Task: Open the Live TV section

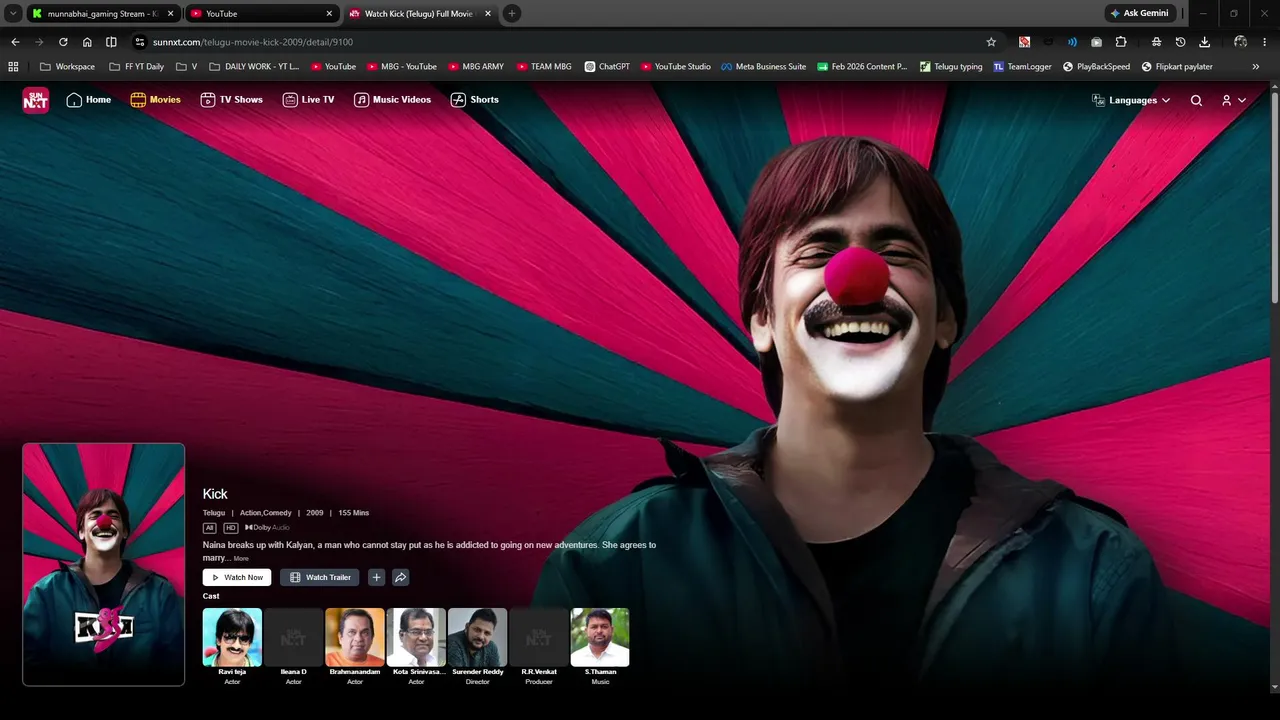Action: click(x=308, y=100)
